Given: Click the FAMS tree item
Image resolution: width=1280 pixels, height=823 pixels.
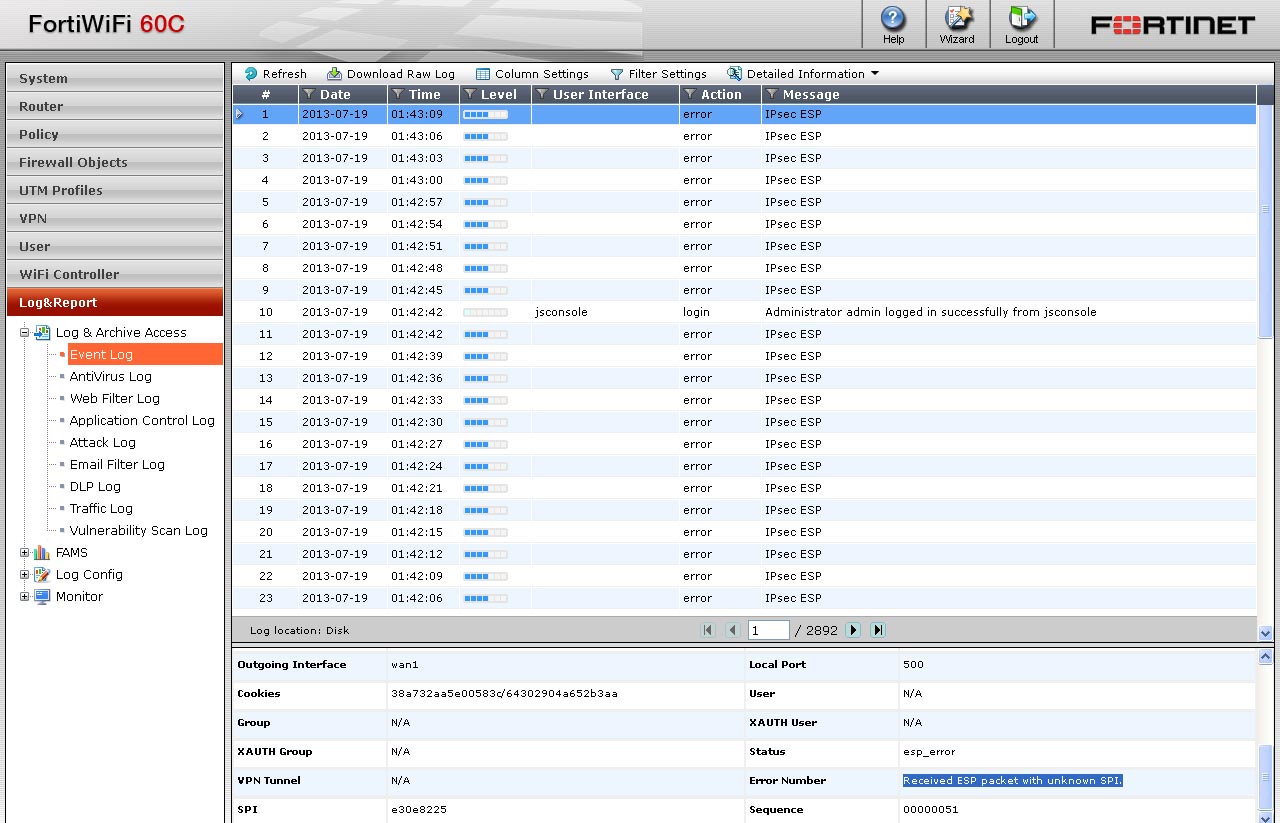Looking at the screenshot, I should [x=71, y=553].
